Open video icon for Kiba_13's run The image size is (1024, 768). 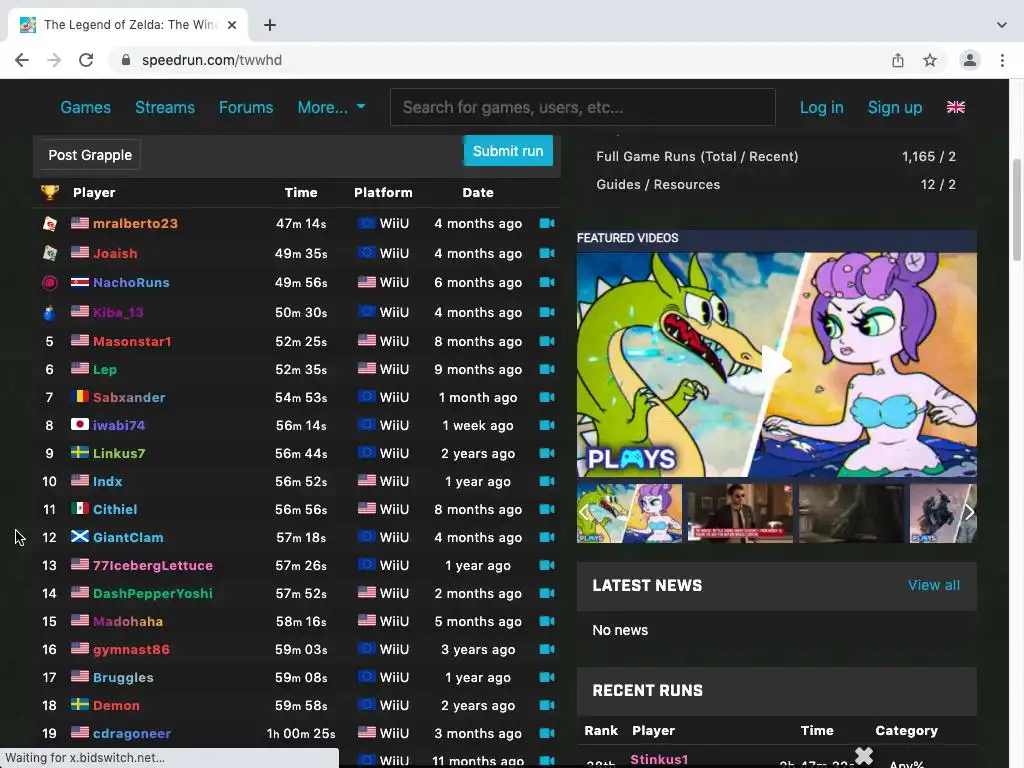pos(547,312)
